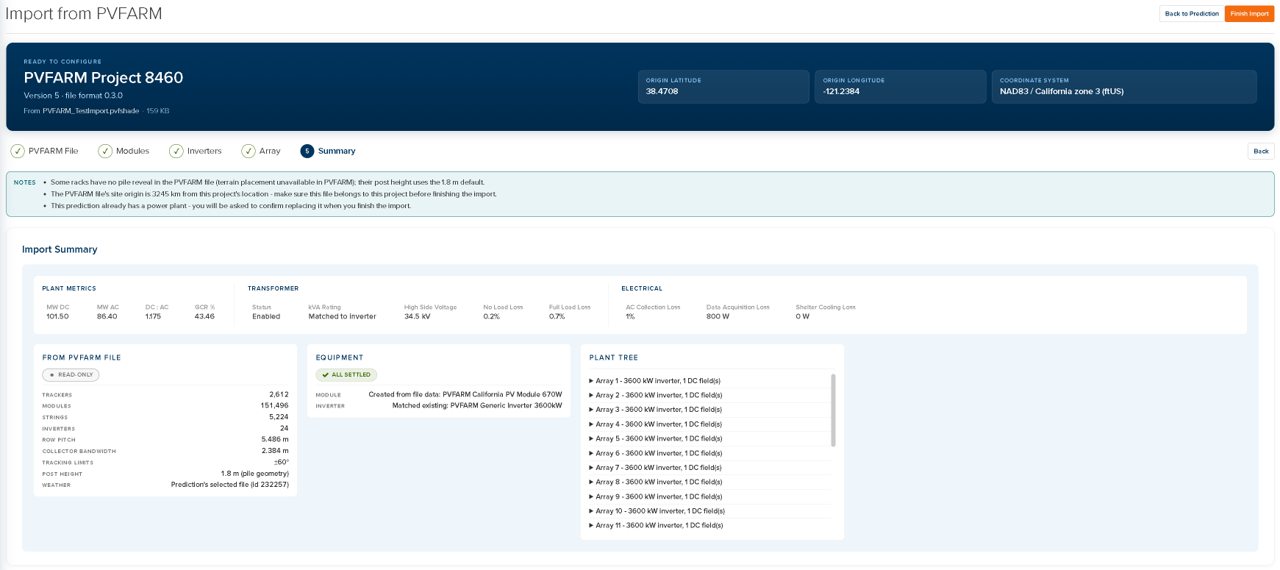Go Back to Prediction
Viewport: 1280px width, 570px height.
(x=1191, y=14)
